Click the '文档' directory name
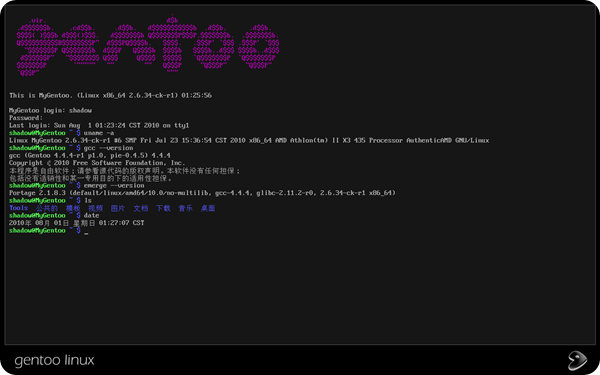Viewport: 600px width, 375px height. pos(140,208)
